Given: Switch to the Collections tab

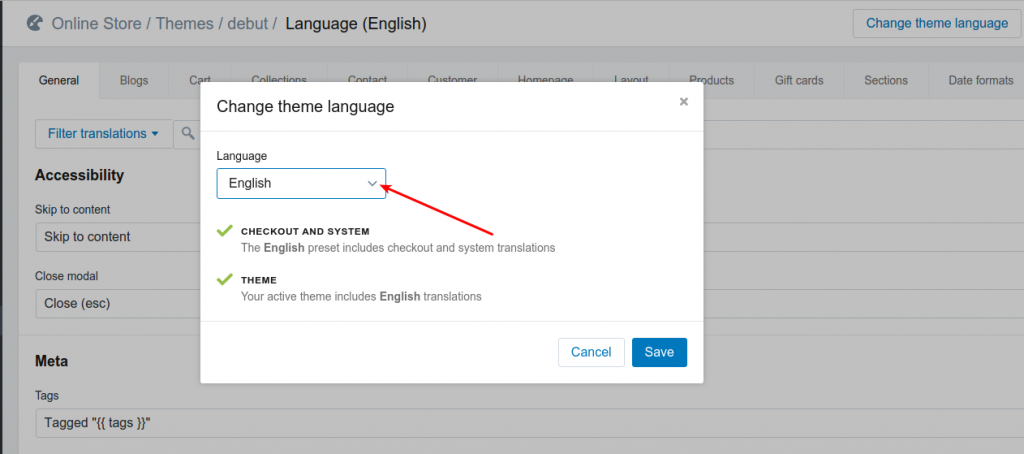Looking at the screenshot, I should tap(279, 80).
